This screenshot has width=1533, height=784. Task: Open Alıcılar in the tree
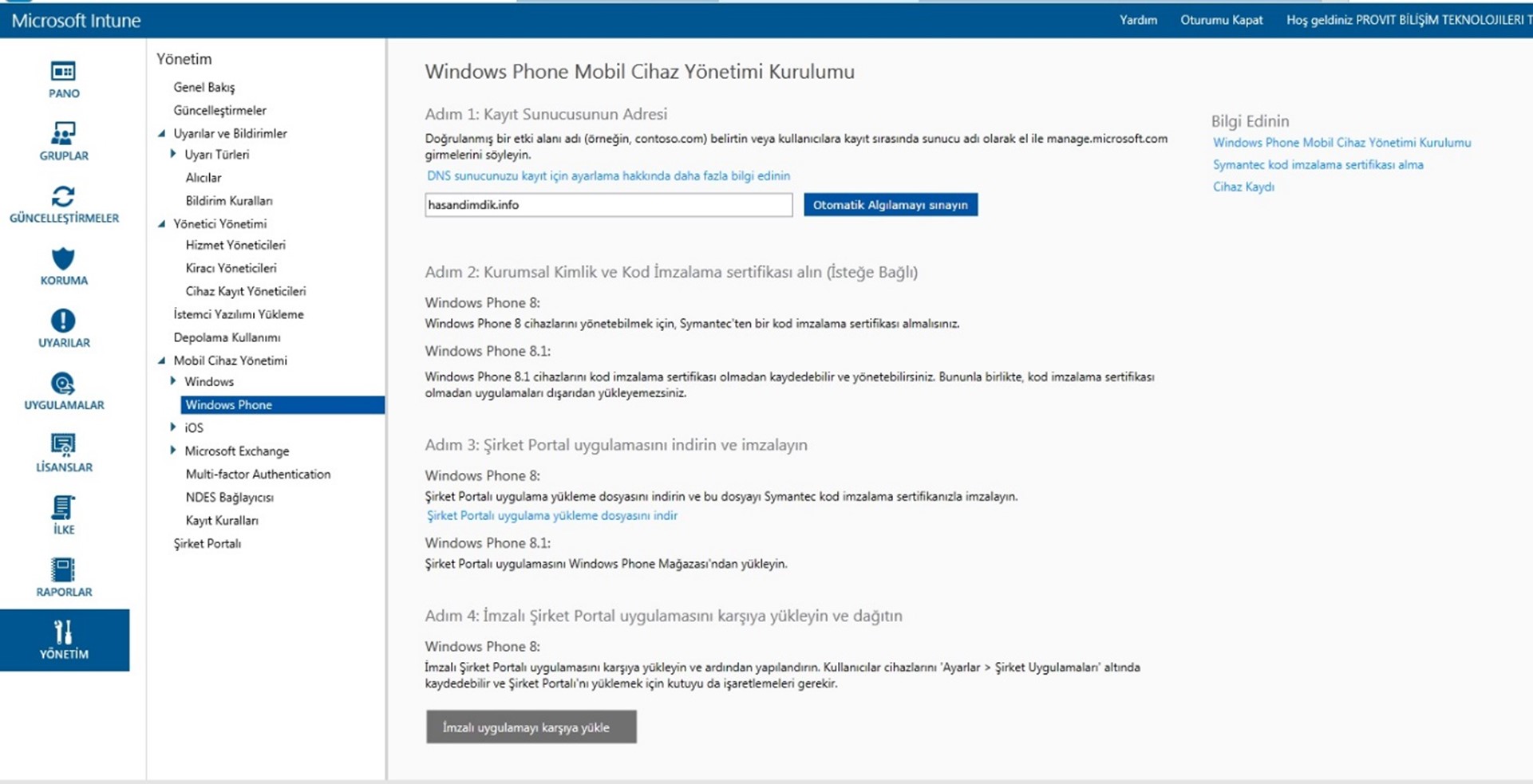(x=203, y=178)
